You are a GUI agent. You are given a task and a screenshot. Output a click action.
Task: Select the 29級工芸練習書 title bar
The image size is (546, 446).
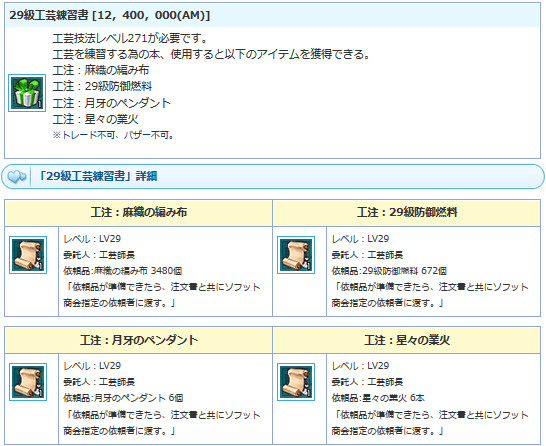click(x=273, y=15)
